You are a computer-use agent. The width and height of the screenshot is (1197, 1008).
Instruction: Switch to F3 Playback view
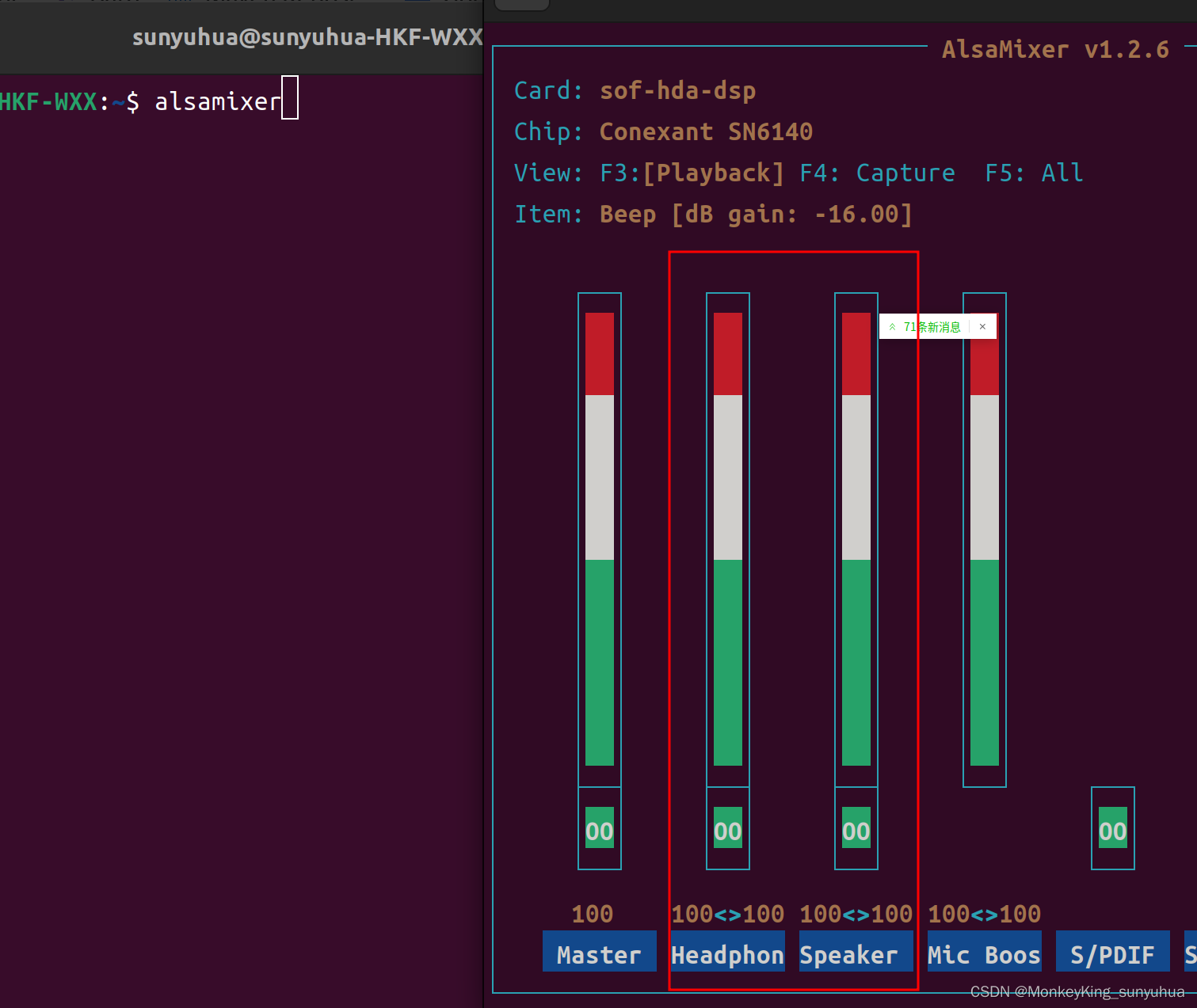pyautogui.click(x=692, y=173)
